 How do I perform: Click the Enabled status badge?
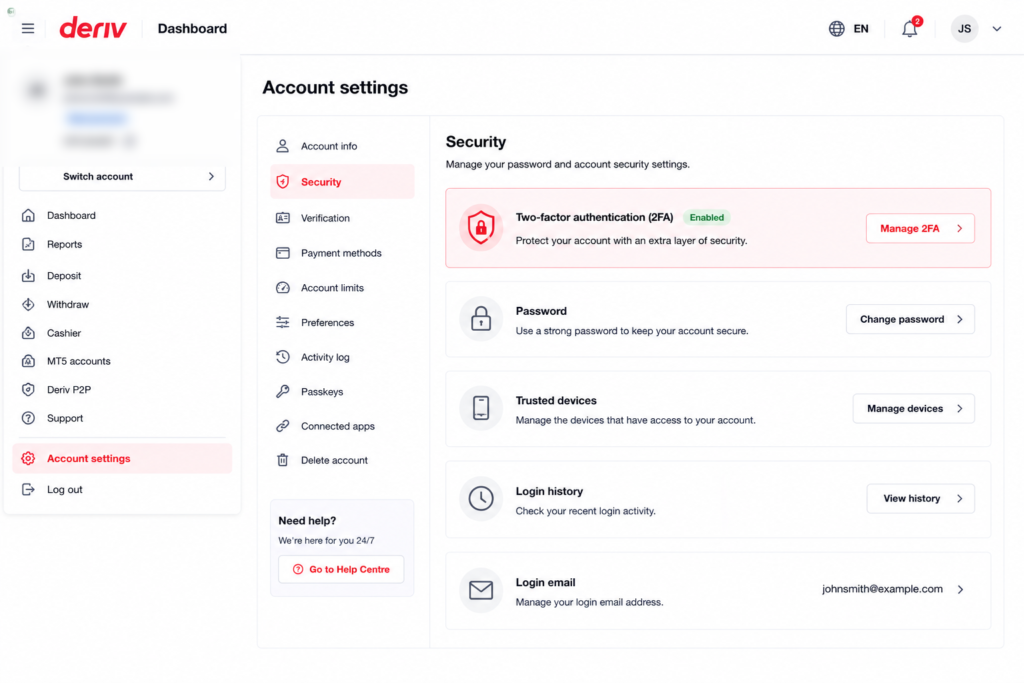707,217
